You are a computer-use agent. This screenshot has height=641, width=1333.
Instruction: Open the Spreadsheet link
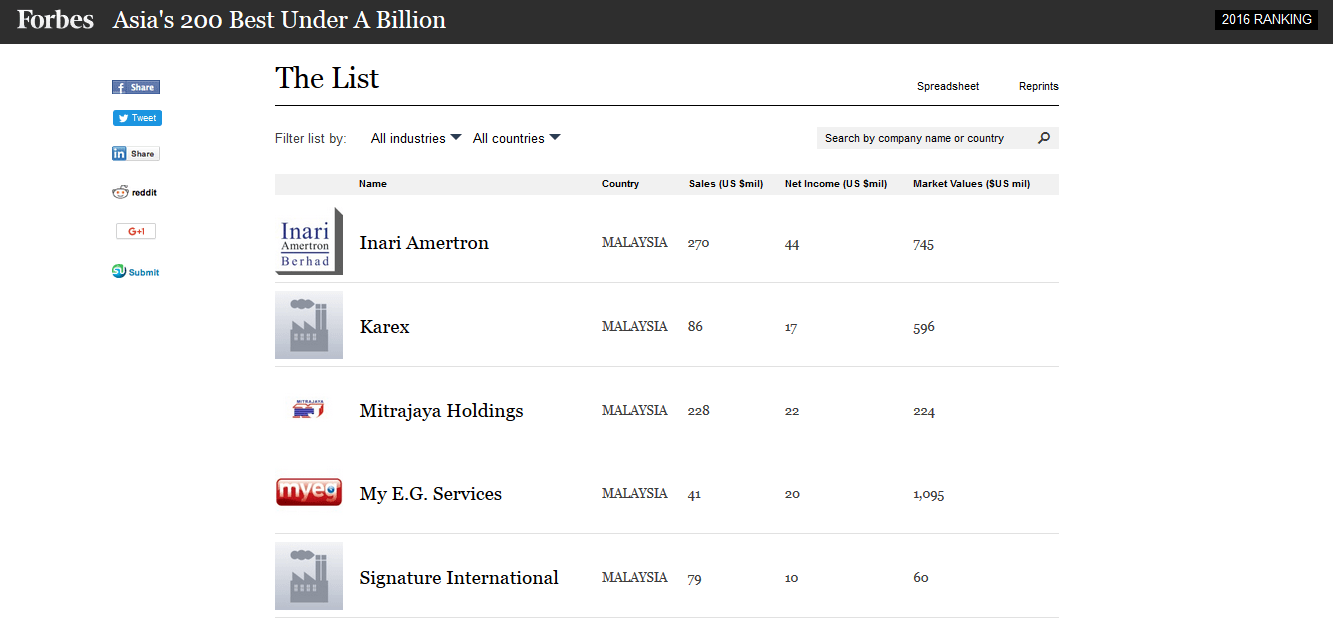[948, 86]
